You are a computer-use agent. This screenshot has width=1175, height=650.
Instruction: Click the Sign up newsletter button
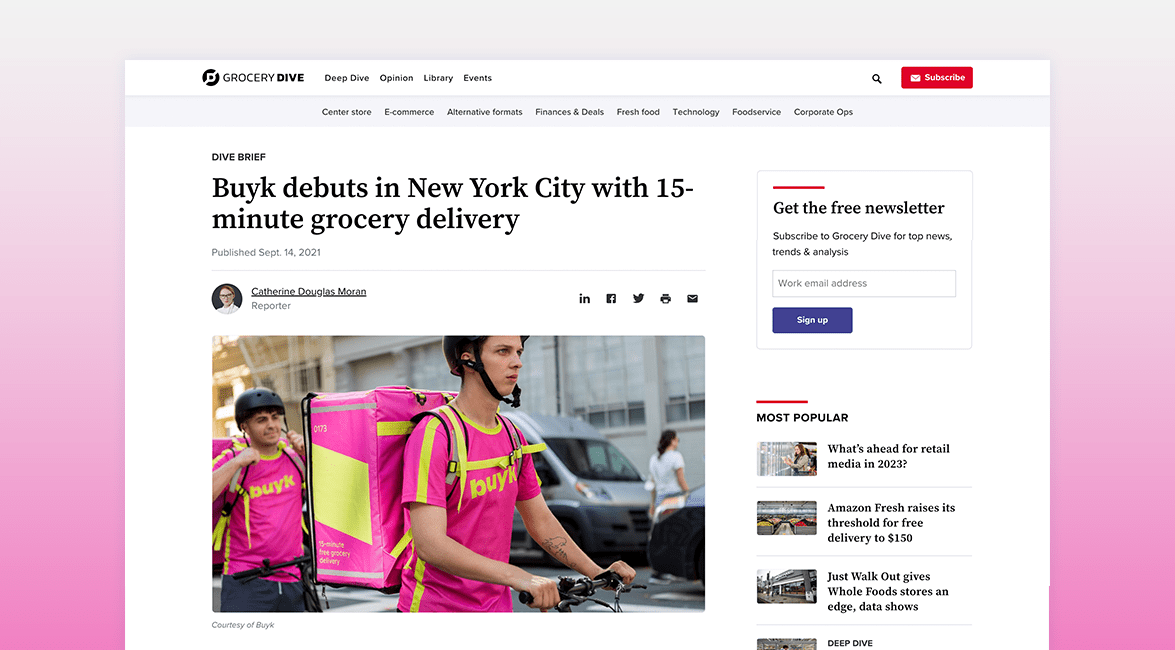point(812,320)
